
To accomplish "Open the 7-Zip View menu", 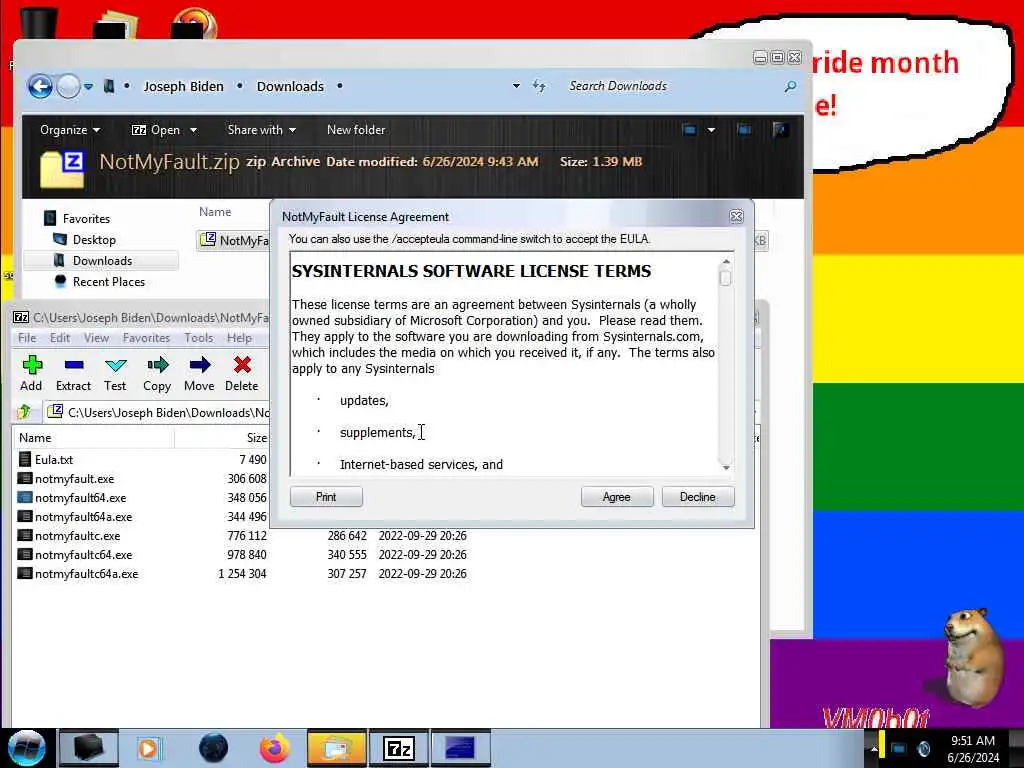I will tap(96, 338).
